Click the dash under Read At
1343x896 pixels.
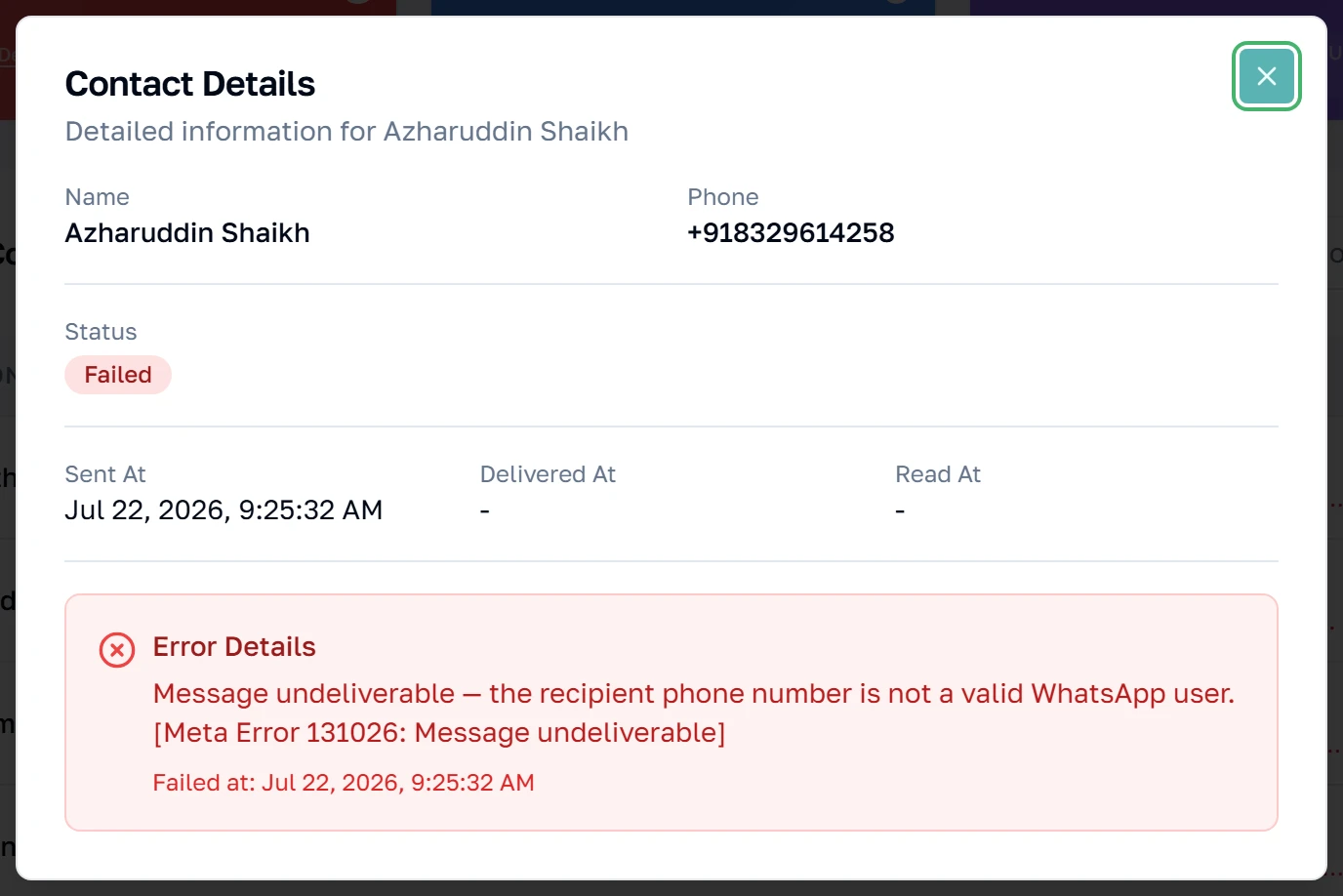click(x=900, y=510)
